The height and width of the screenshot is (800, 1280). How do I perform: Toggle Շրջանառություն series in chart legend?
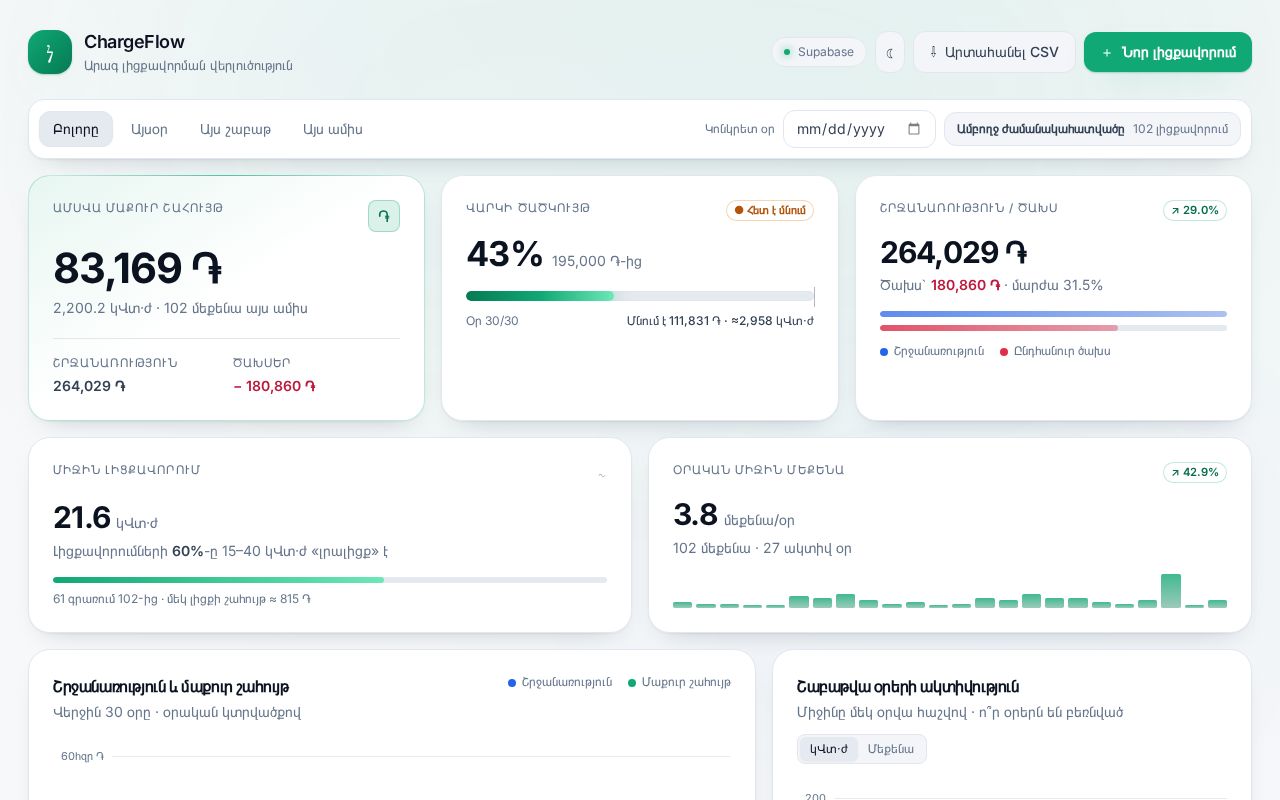(560, 682)
